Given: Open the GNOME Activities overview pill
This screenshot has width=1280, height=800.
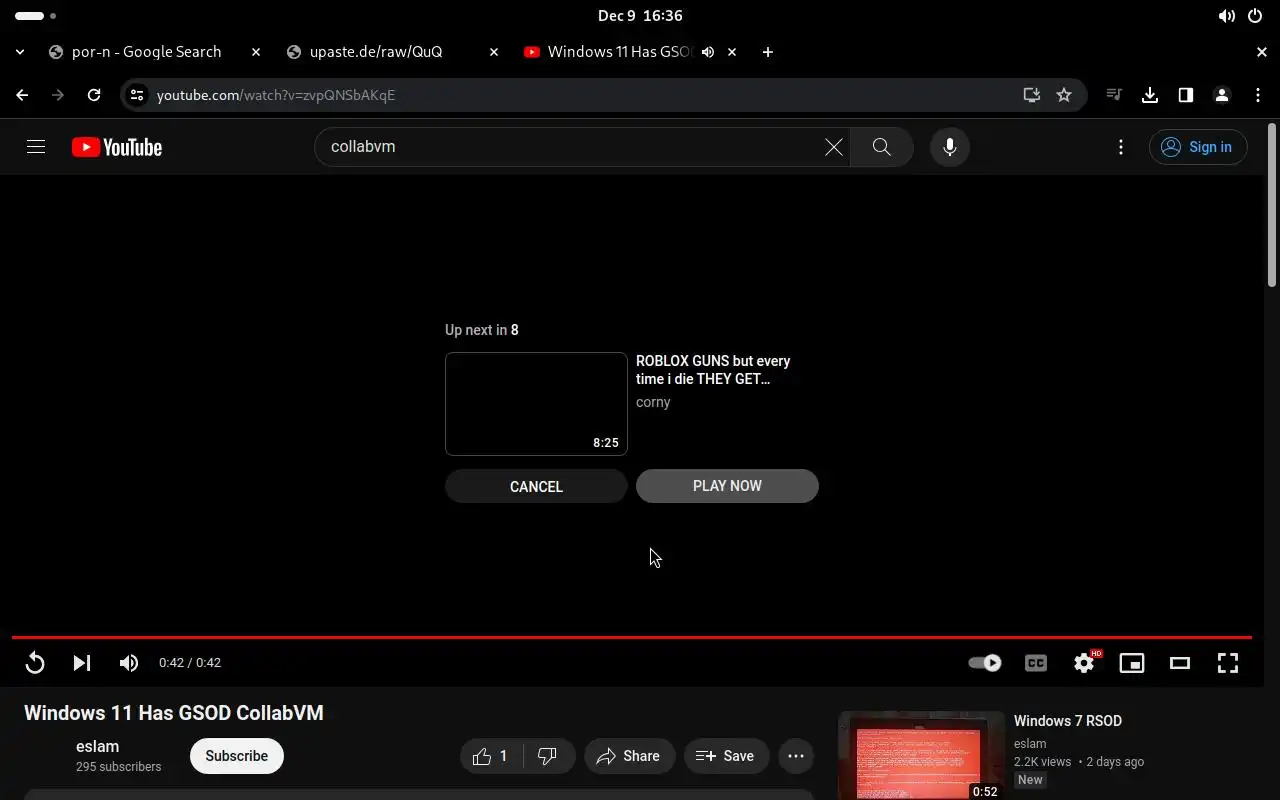Looking at the screenshot, I should (36, 16).
